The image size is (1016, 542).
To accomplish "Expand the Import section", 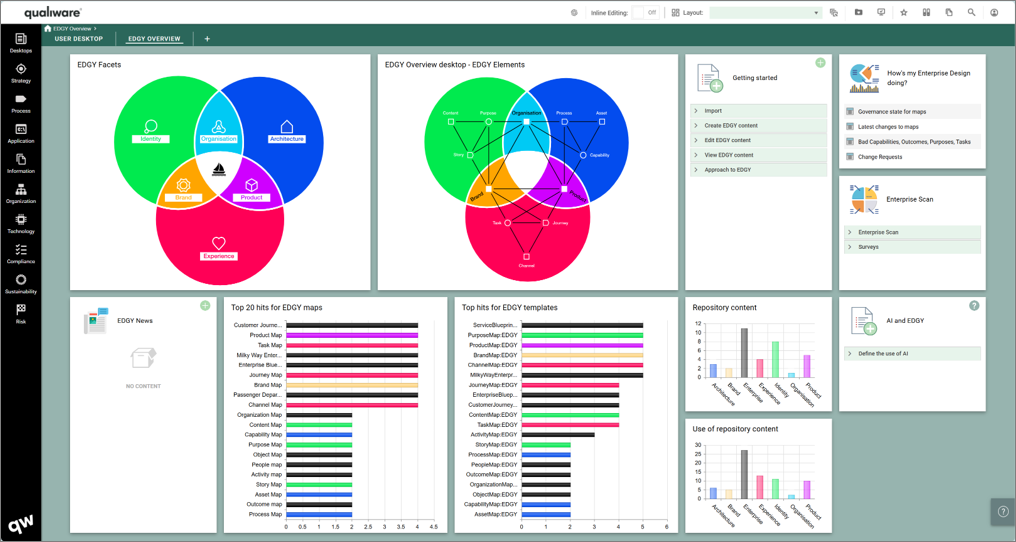I will (759, 111).
